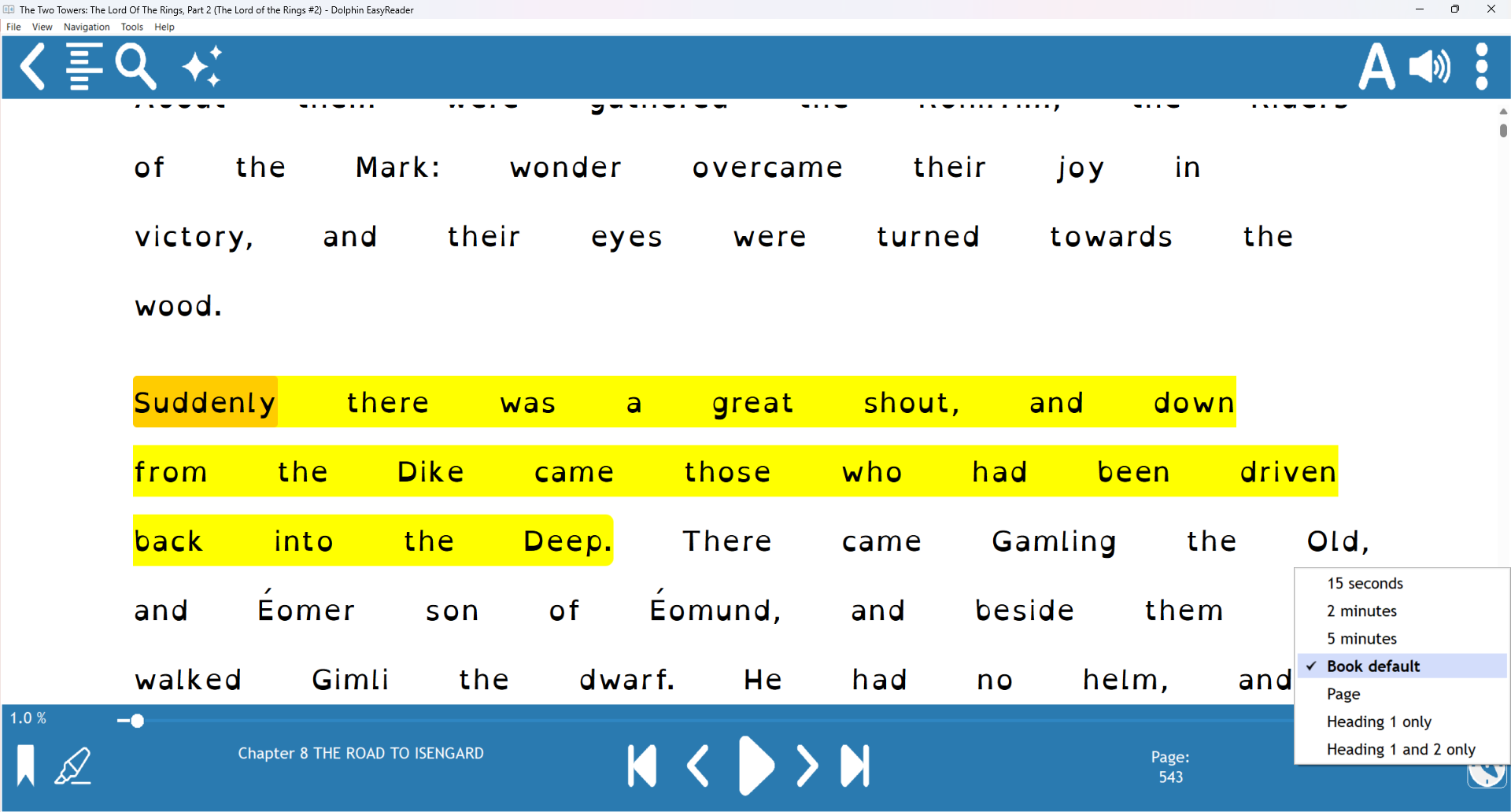Open the search magnifier tool
Image resolution: width=1511 pixels, height=812 pixels.
click(x=135, y=67)
